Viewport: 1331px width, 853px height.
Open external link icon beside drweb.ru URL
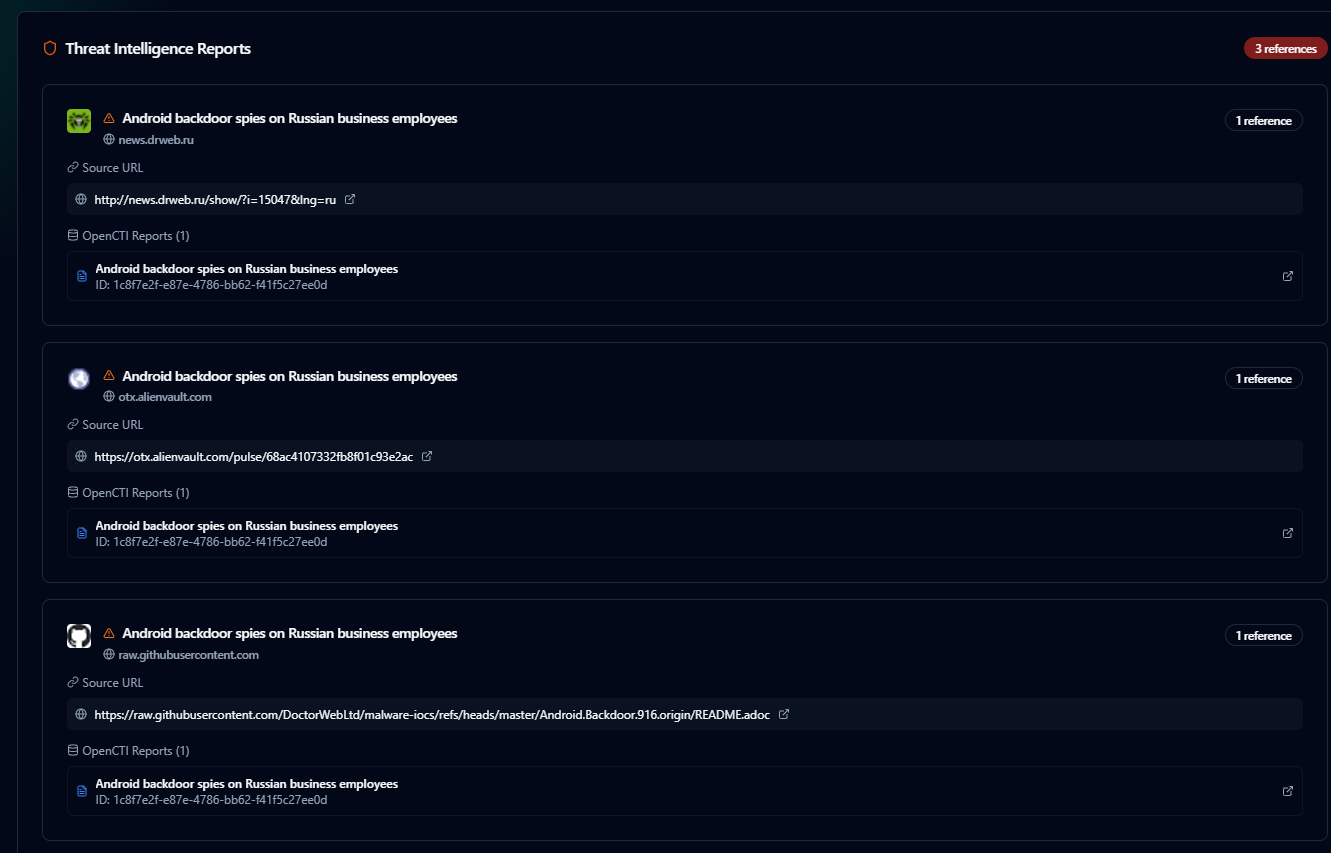click(x=350, y=199)
